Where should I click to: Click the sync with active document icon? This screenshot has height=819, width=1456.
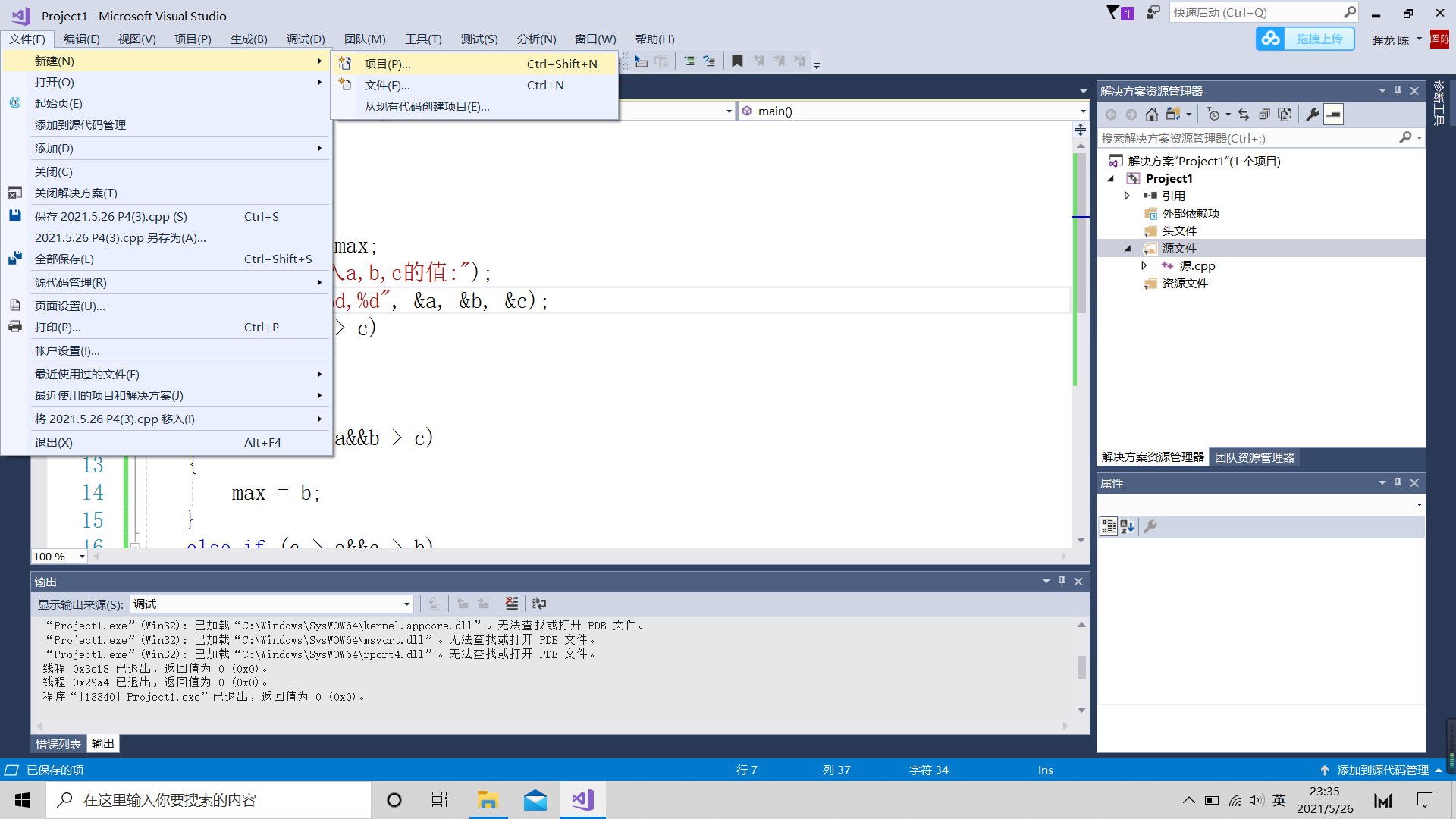tap(1244, 115)
